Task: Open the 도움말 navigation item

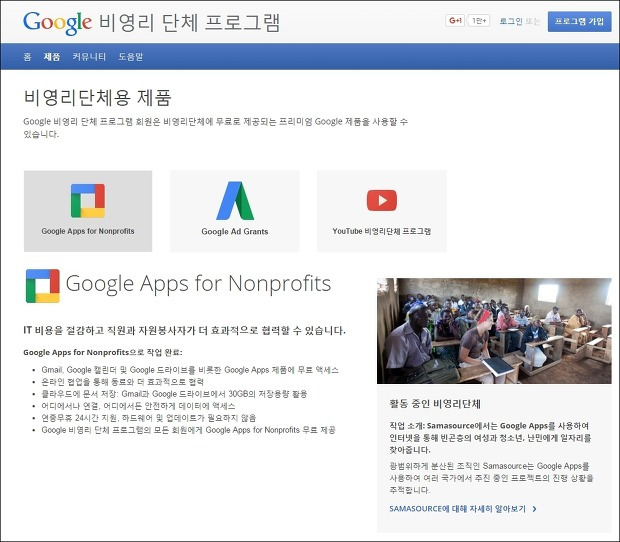Action: click(x=130, y=57)
